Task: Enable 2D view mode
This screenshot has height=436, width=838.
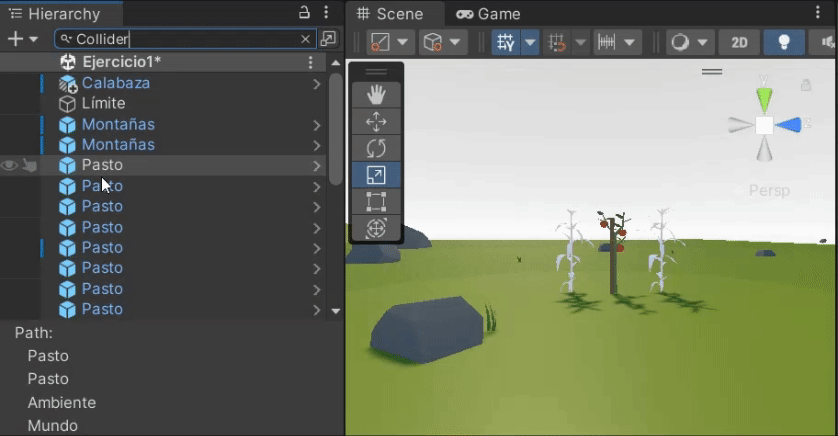Action: 739,42
